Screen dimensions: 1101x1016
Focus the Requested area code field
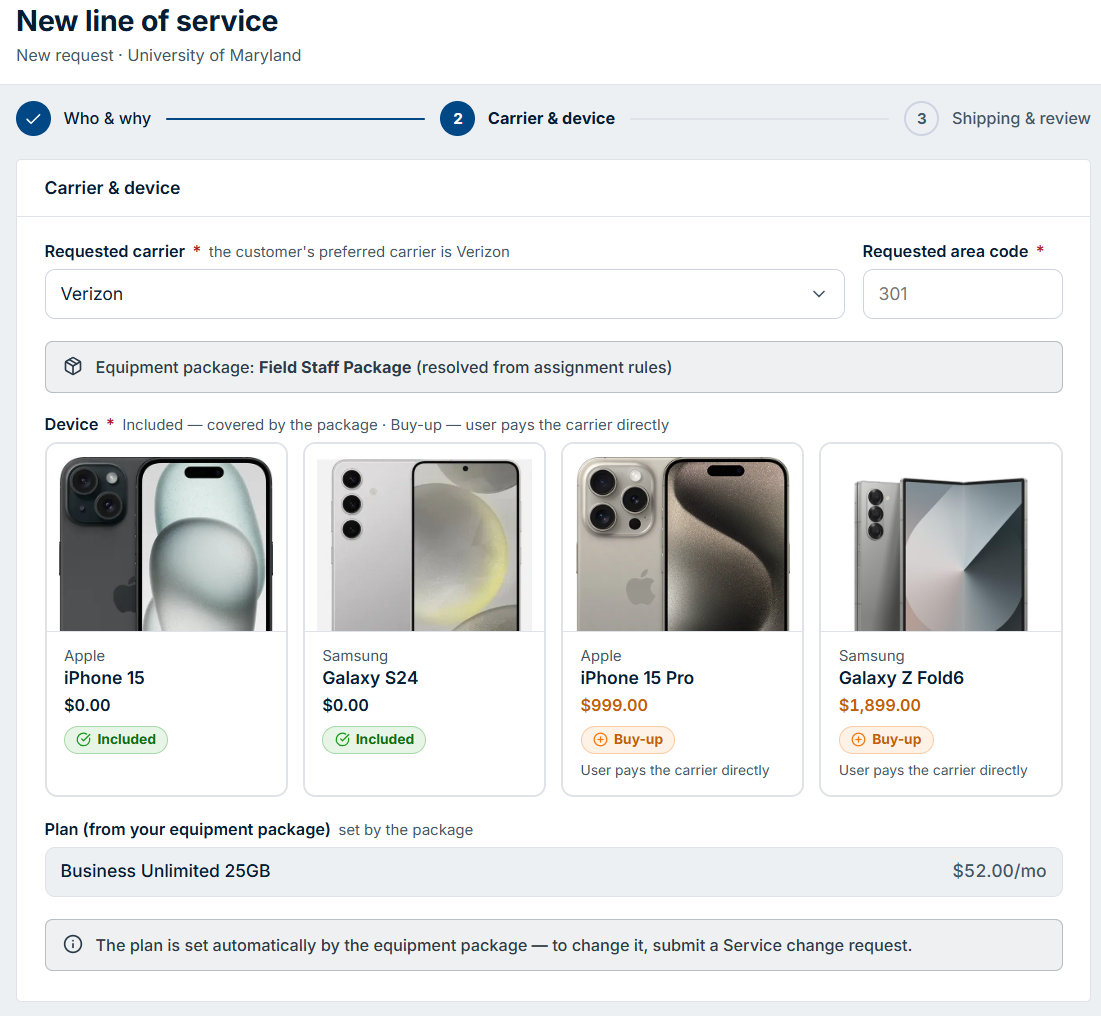962,294
